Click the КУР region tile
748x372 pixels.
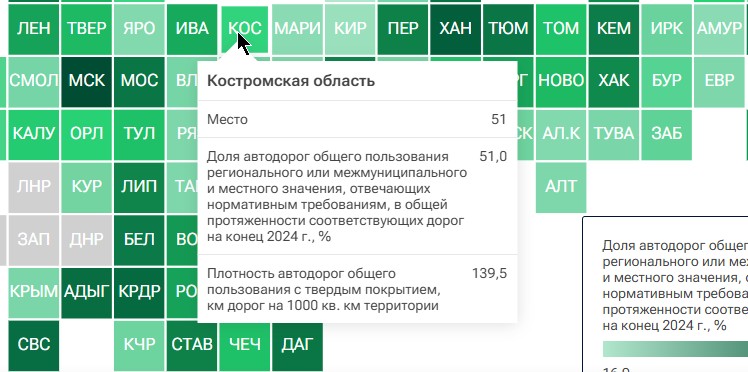[86, 187]
